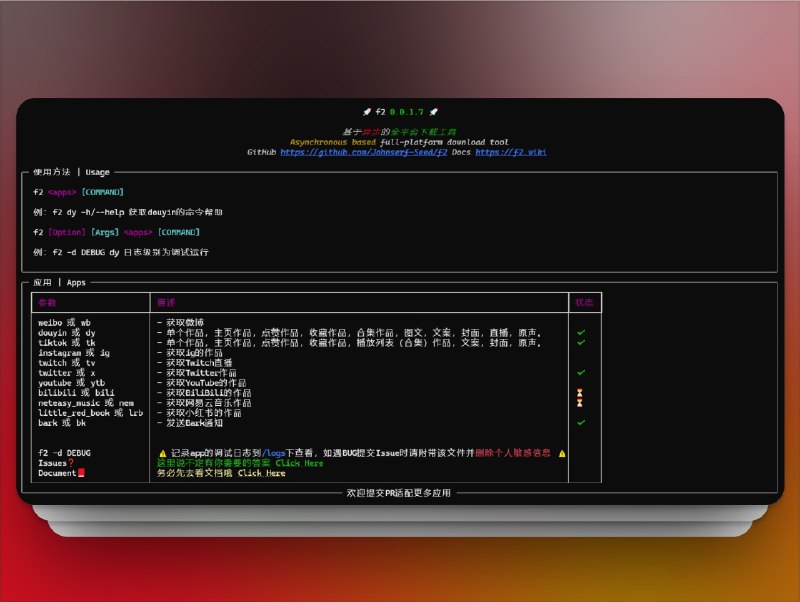The width and height of the screenshot is (800, 602).
Task: Click the green checkmark in the bark row
Action: pyautogui.click(x=581, y=422)
